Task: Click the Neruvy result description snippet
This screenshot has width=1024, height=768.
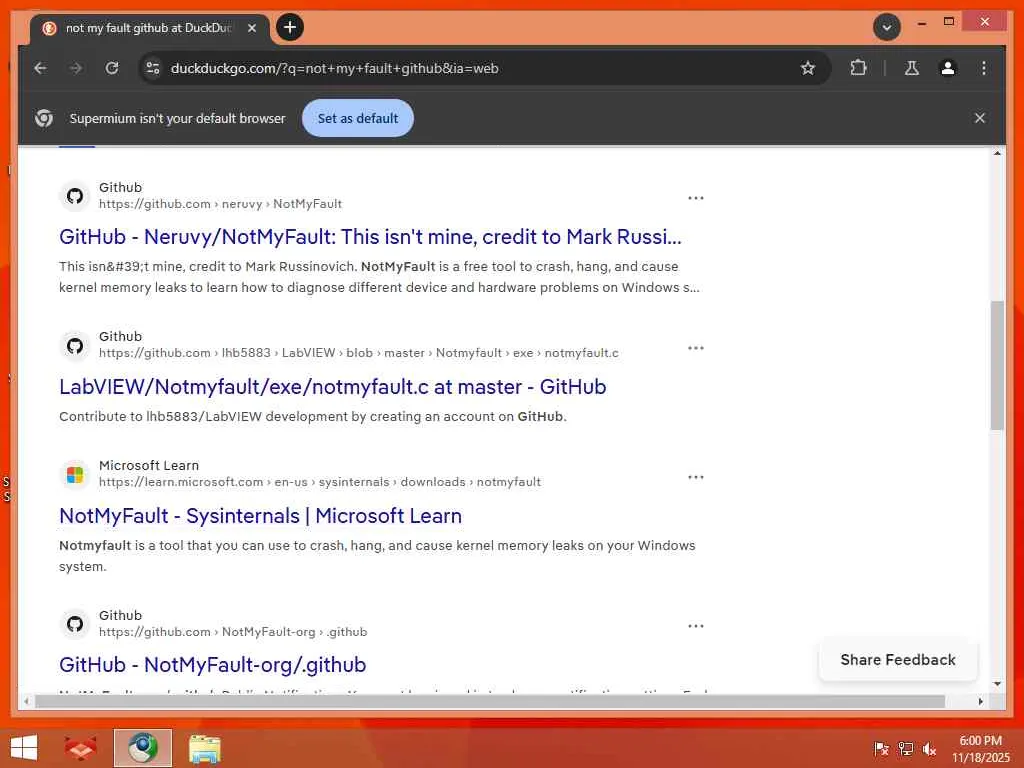Action: tap(379, 277)
